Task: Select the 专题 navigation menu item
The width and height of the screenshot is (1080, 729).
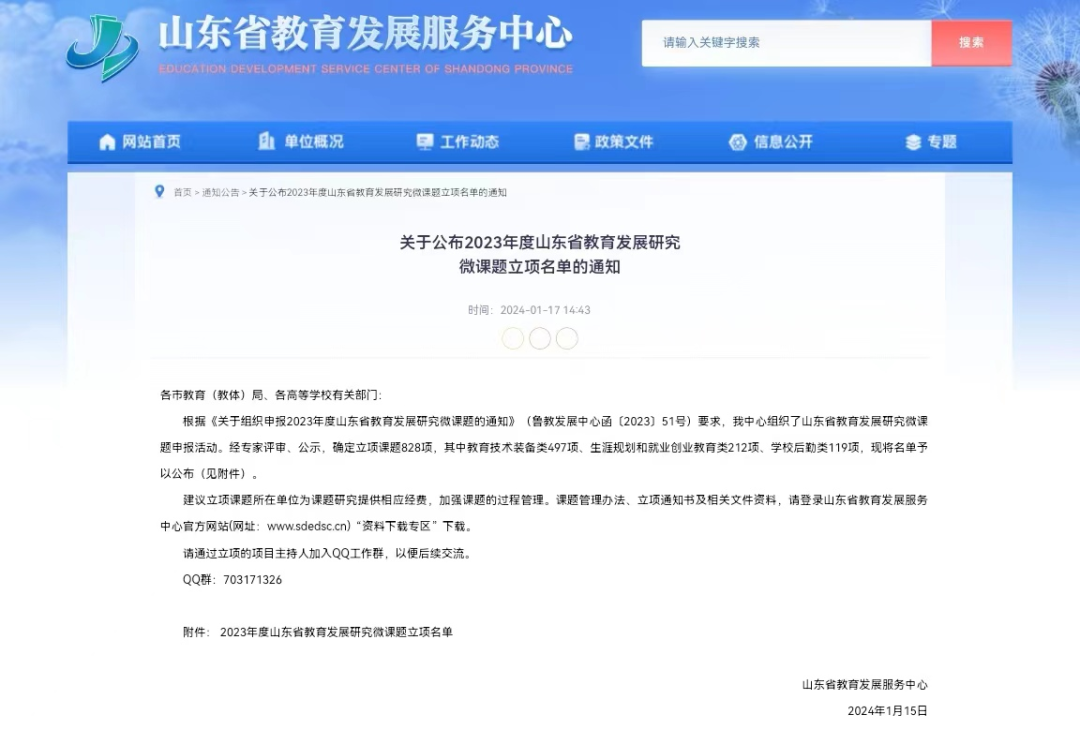Action: (941, 142)
